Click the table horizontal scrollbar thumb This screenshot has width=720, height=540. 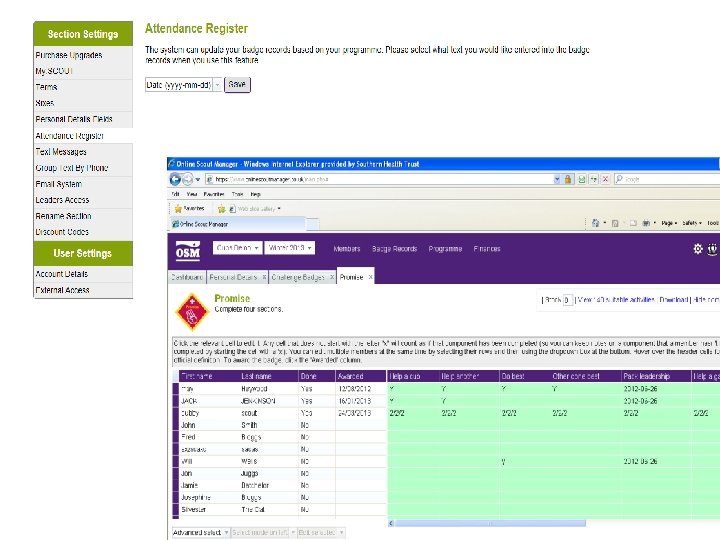490,523
